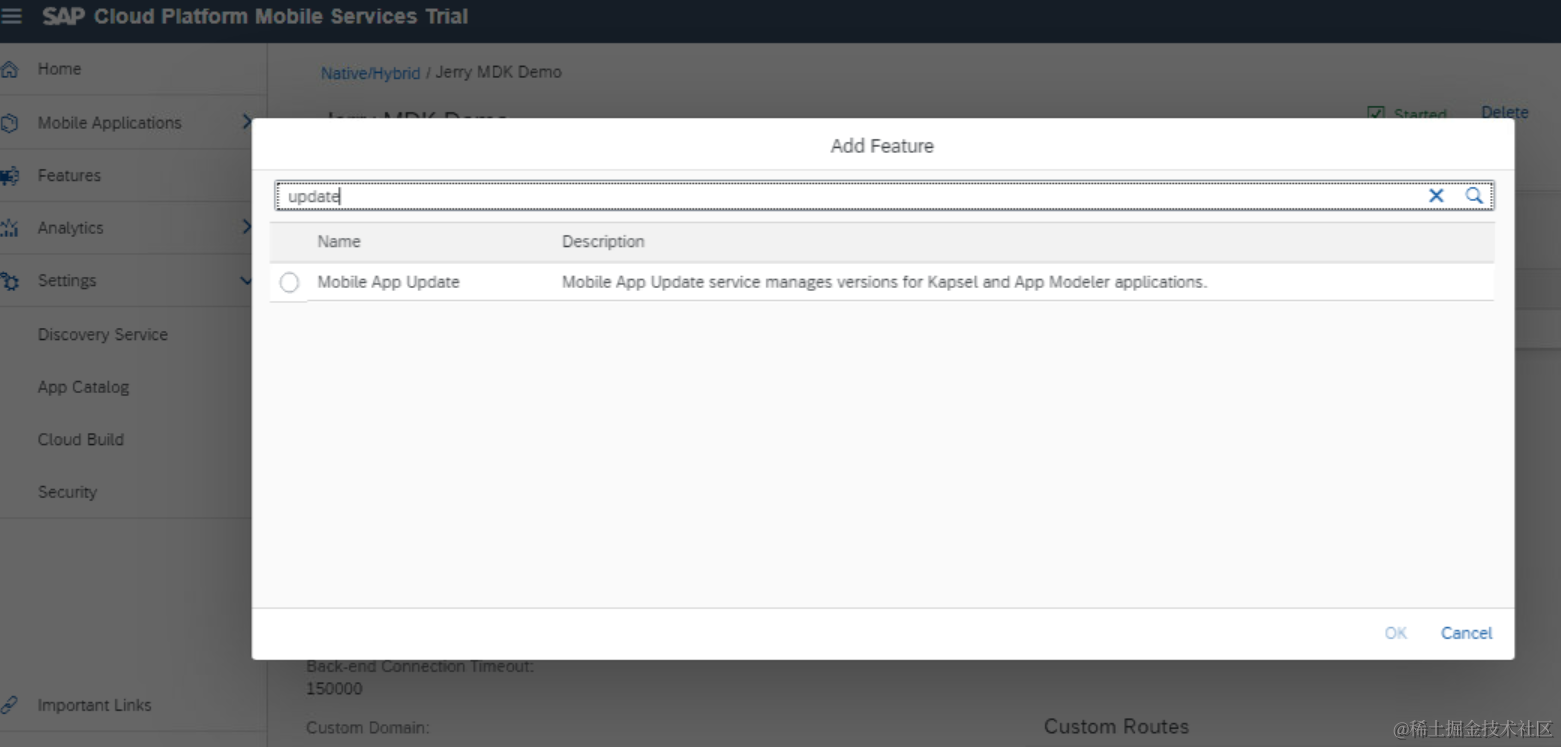This screenshot has width=1561, height=747.
Task: Open Cloud Build under Settings
Action: [x=81, y=439]
